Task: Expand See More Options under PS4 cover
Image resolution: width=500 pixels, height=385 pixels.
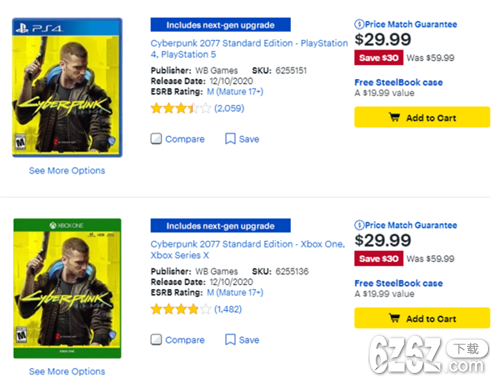Action: click(x=67, y=171)
